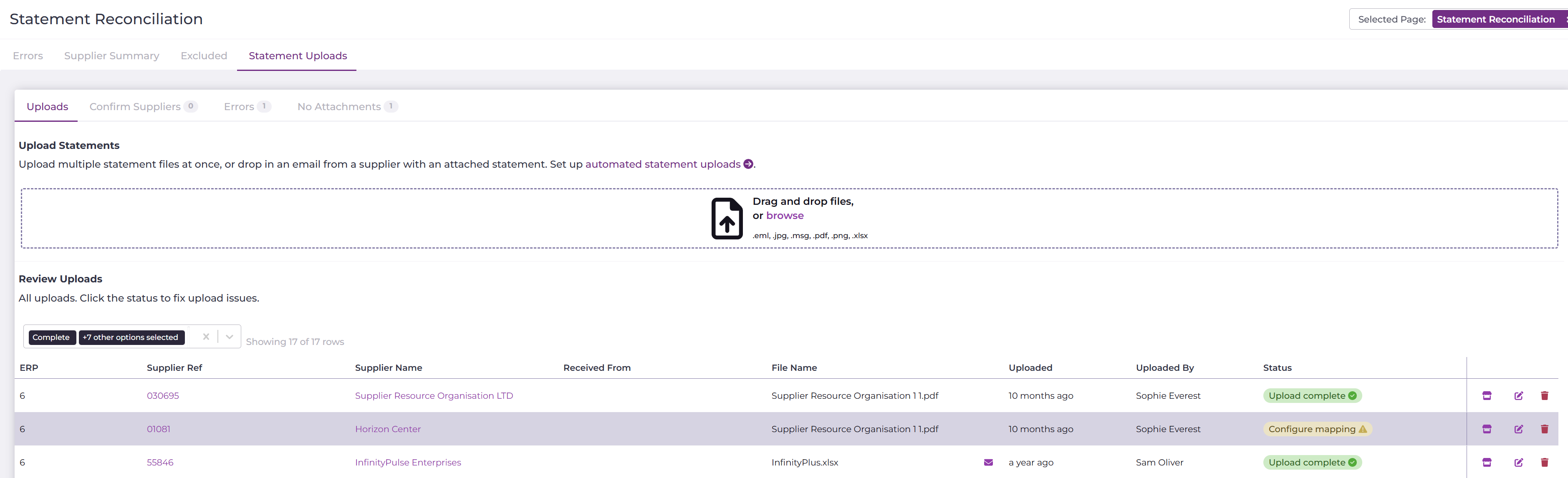Click store icon for InfinityPulse Enterprises row
Viewport: 1568px width, 478px height.
click(1487, 462)
